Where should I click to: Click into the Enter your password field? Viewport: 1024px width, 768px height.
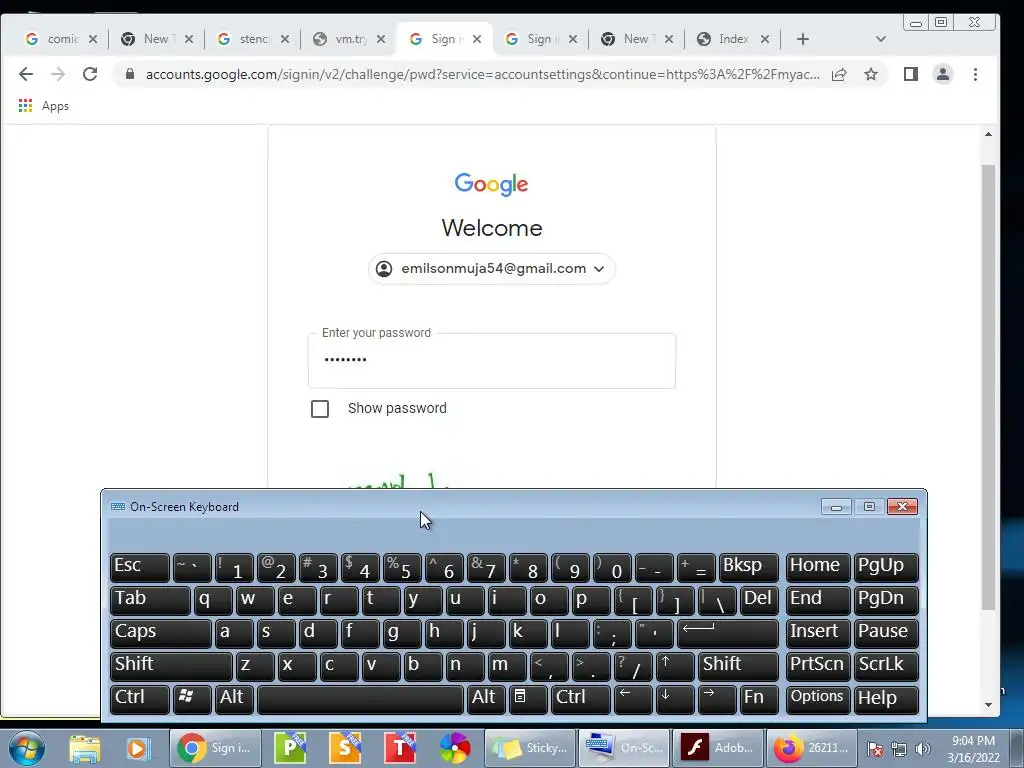(x=492, y=360)
